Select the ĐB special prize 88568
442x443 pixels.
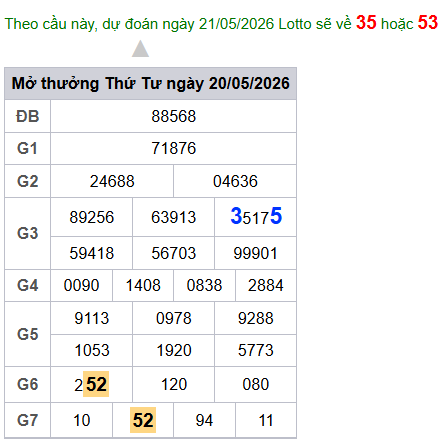(173, 116)
